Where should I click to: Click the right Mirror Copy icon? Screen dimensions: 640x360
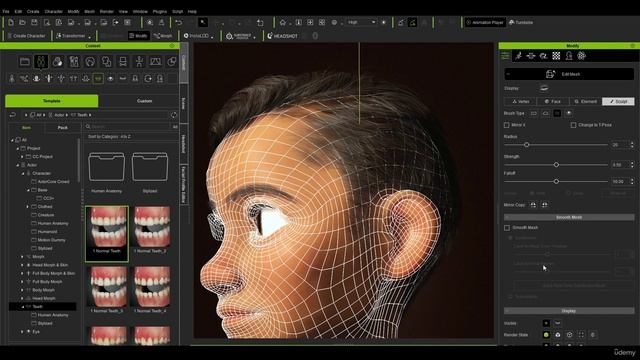point(544,205)
